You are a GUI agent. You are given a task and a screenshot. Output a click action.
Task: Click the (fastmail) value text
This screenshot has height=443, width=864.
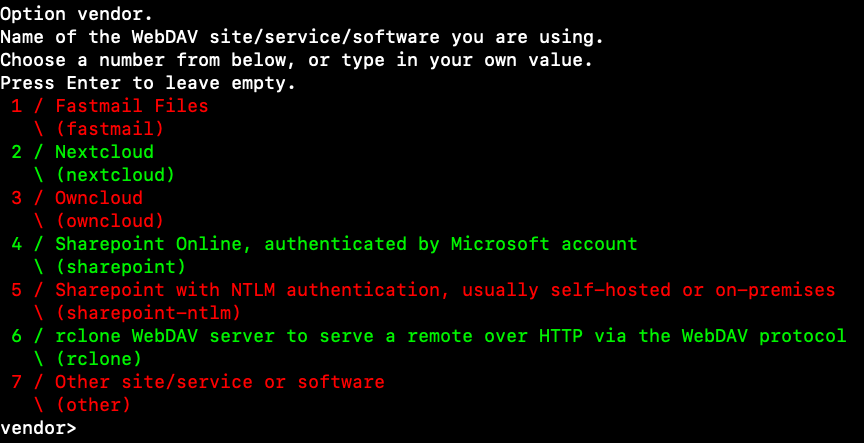pos(110,129)
